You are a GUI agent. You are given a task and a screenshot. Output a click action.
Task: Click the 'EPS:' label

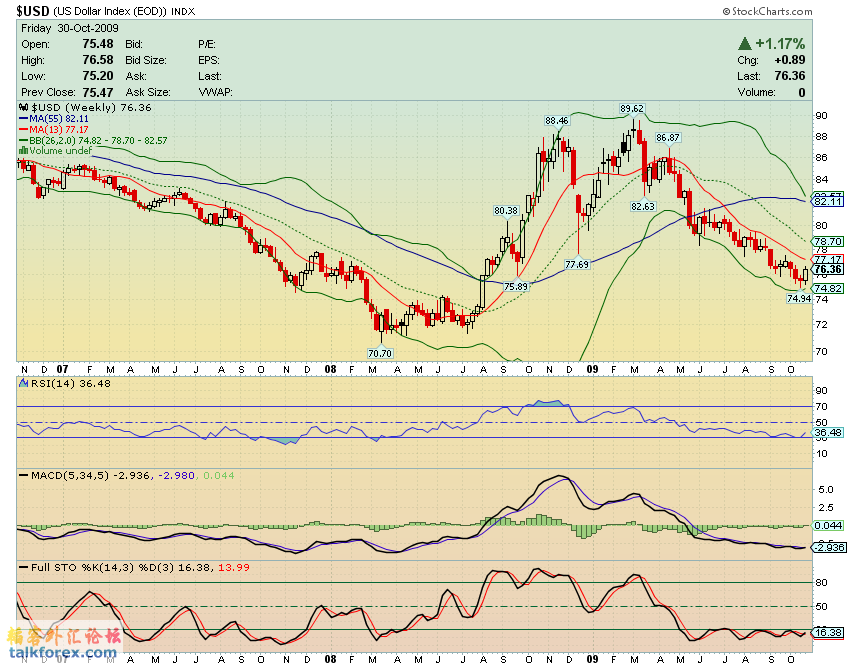209,60
